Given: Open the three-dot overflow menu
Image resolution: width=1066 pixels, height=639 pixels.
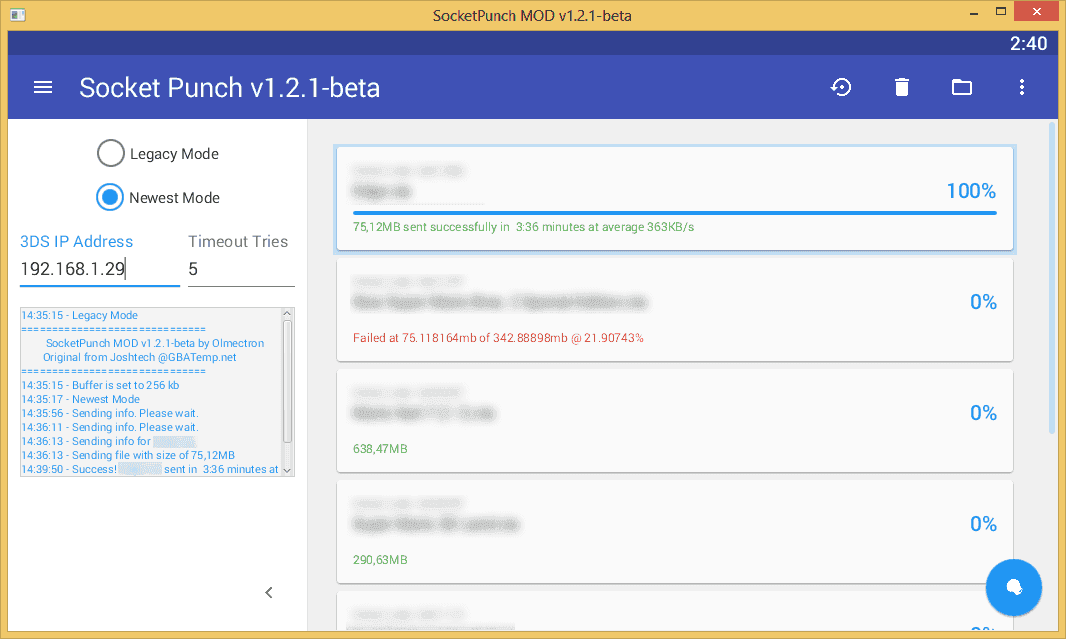Looking at the screenshot, I should pyautogui.click(x=1021, y=87).
